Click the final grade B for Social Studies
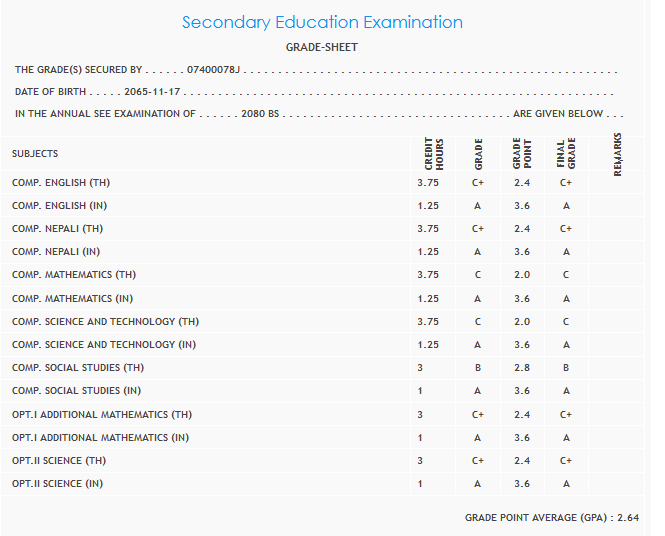The image size is (665, 536). tap(566, 368)
